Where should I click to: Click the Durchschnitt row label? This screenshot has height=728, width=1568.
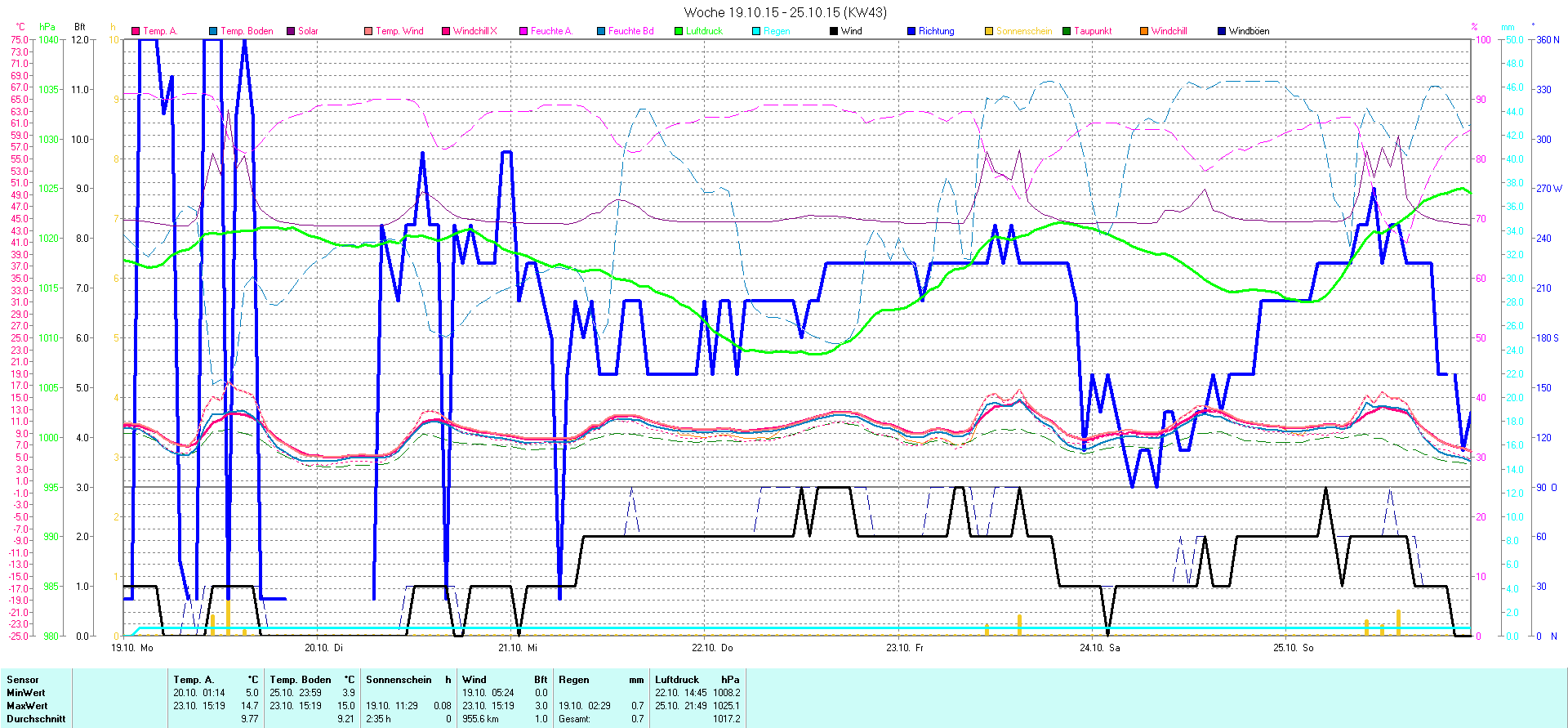point(36,719)
